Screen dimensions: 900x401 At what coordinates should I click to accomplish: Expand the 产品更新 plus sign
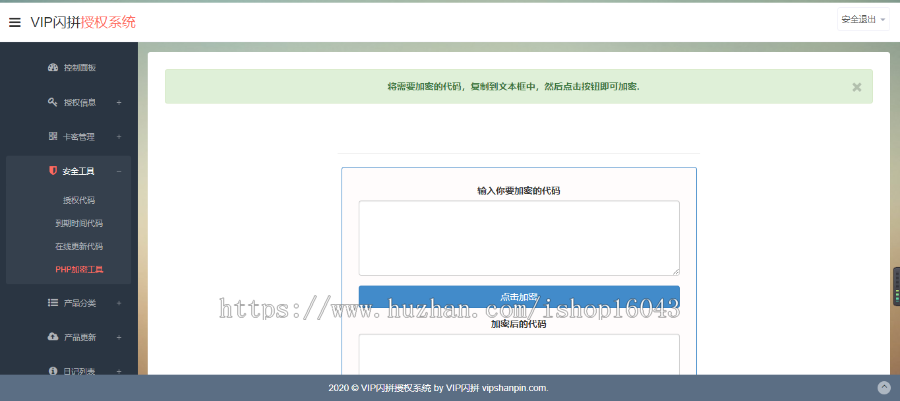(x=119, y=337)
